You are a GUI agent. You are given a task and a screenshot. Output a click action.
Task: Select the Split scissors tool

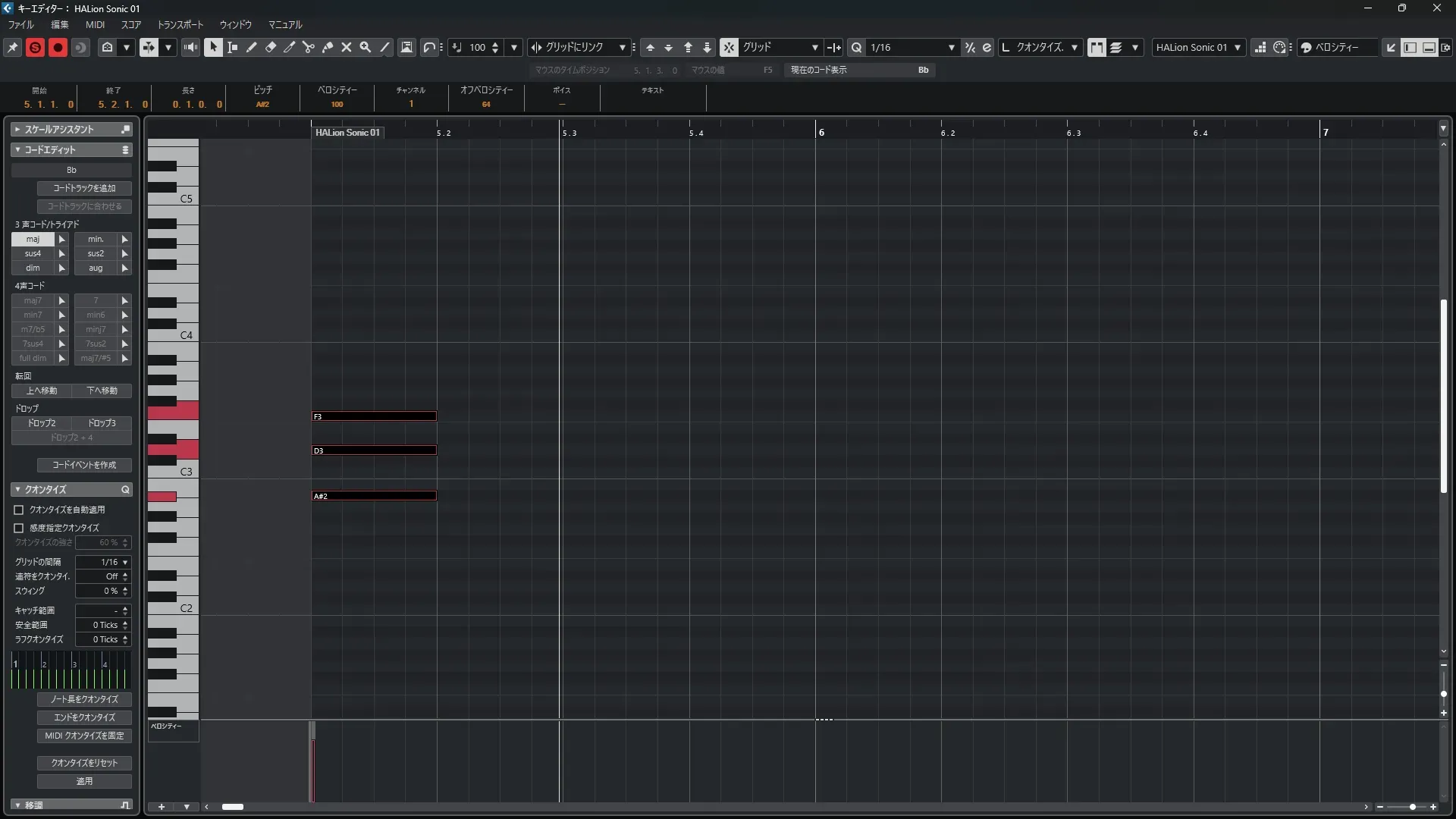[x=309, y=47]
